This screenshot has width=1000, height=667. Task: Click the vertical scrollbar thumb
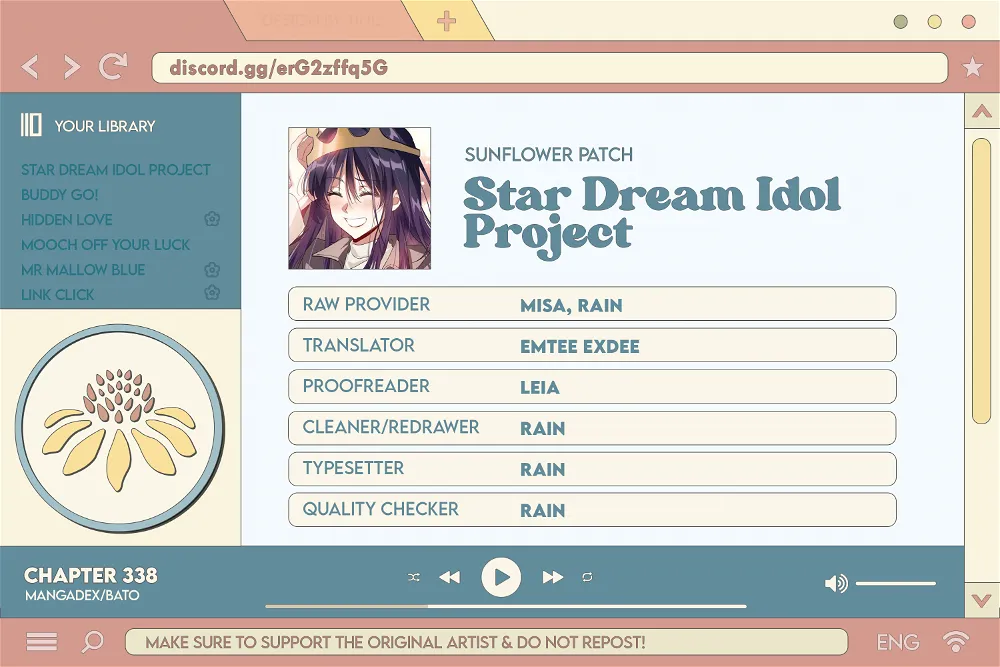point(982,281)
